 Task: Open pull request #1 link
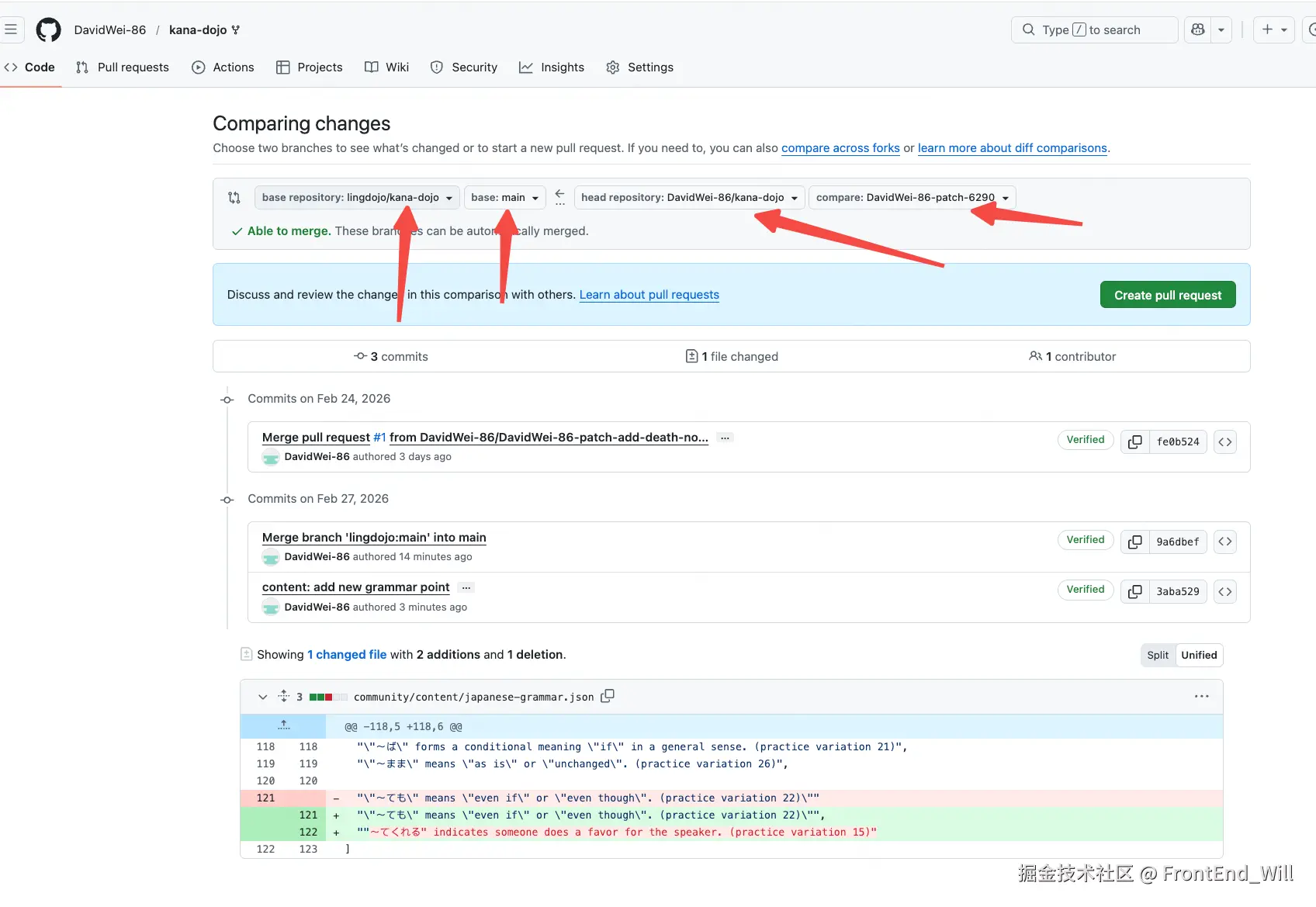(379, 438)
